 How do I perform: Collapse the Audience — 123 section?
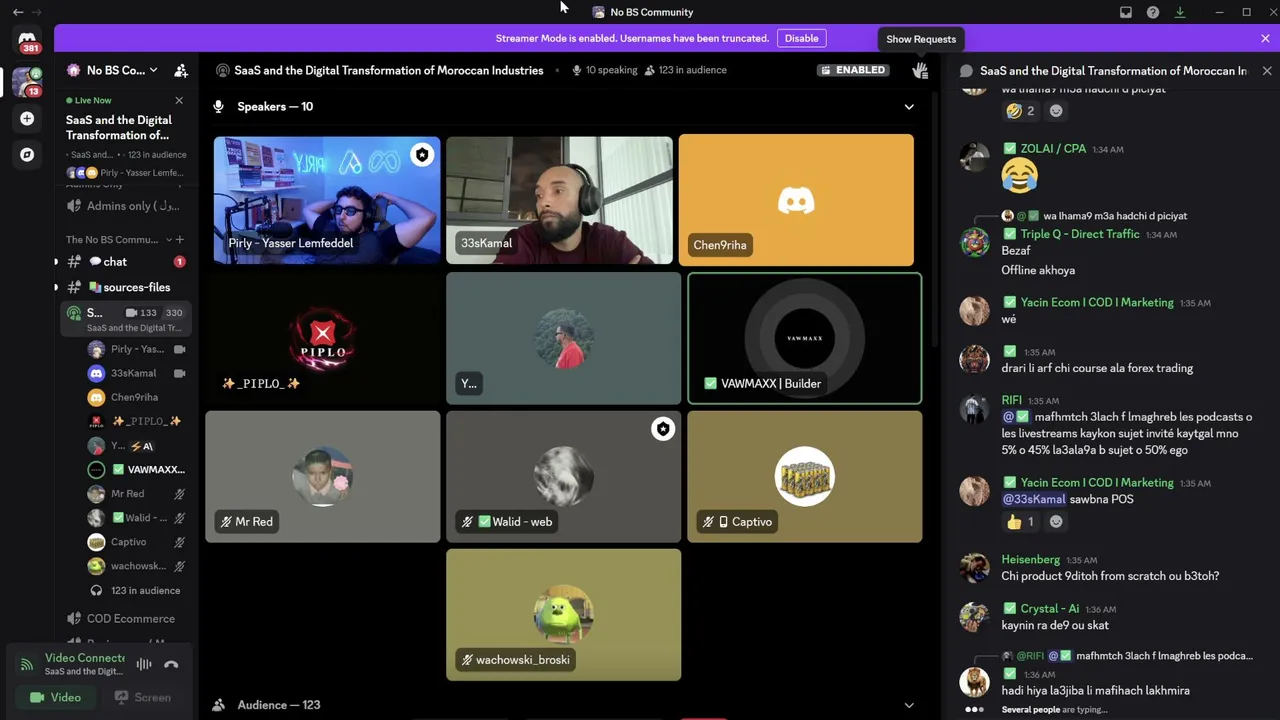click(x=909, y=705)
